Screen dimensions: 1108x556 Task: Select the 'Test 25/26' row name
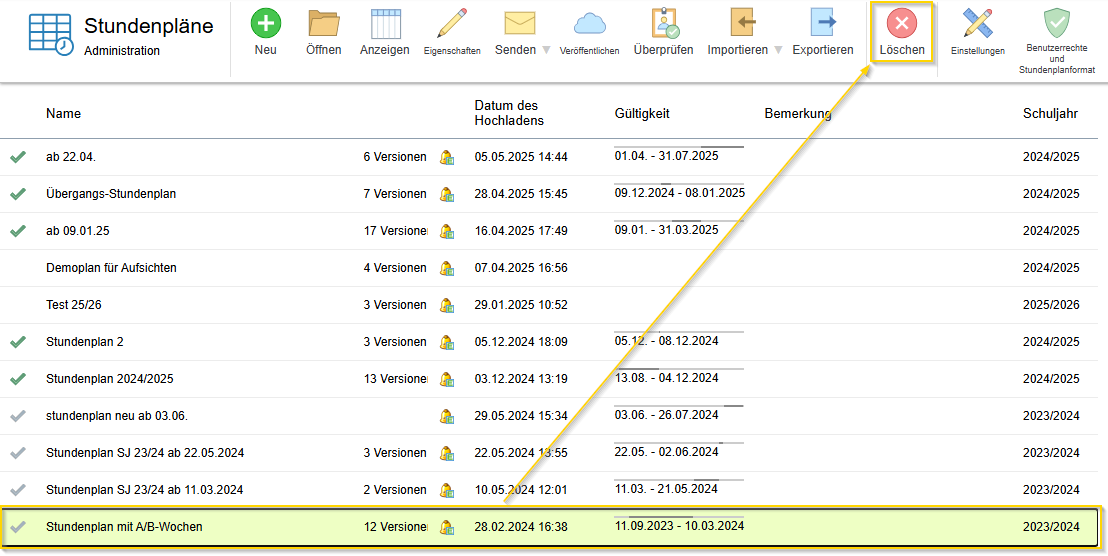[x=72, y=304]
